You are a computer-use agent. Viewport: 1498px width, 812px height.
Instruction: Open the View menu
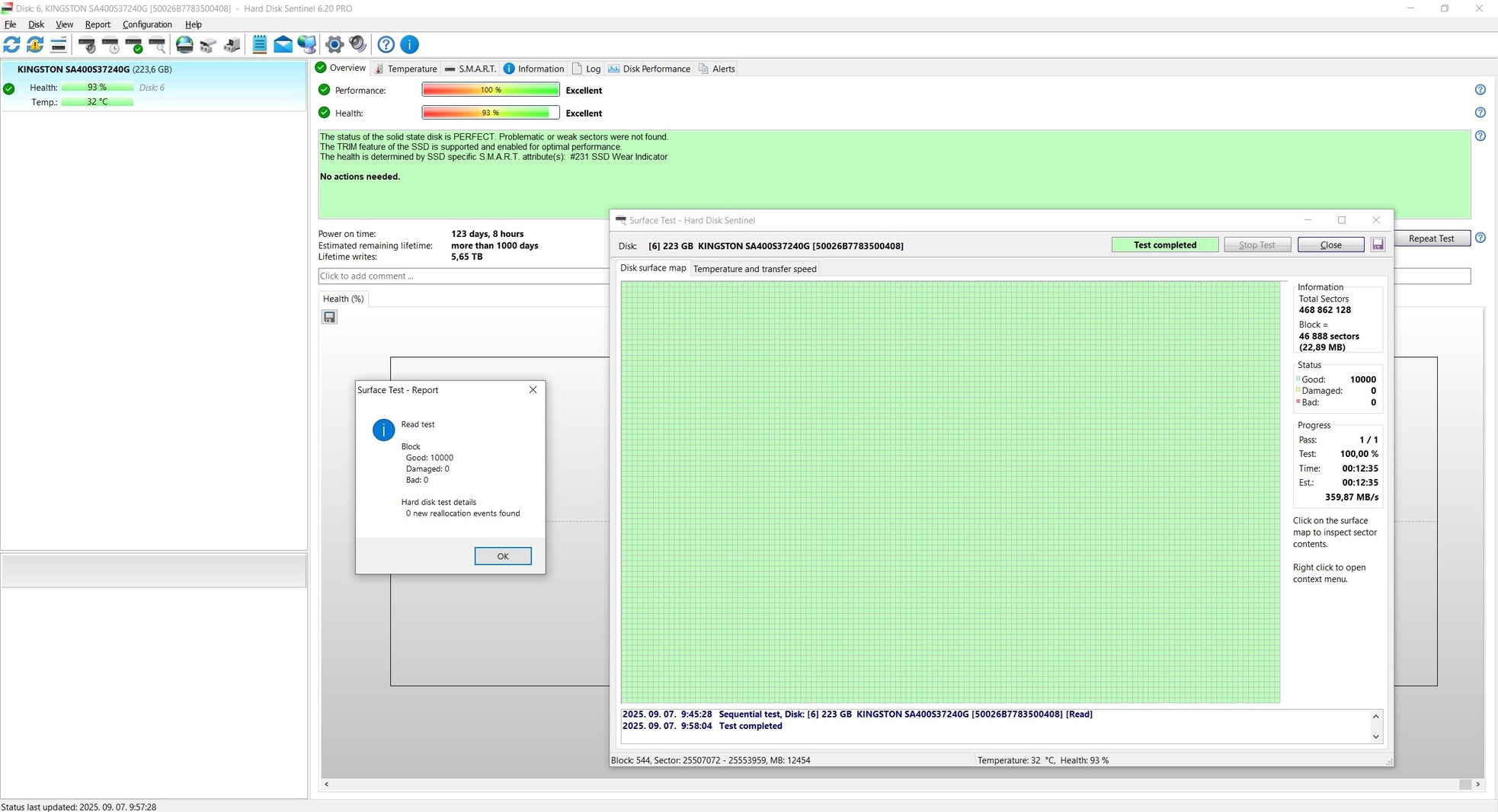pyautogui.click(x=65, y=24)
